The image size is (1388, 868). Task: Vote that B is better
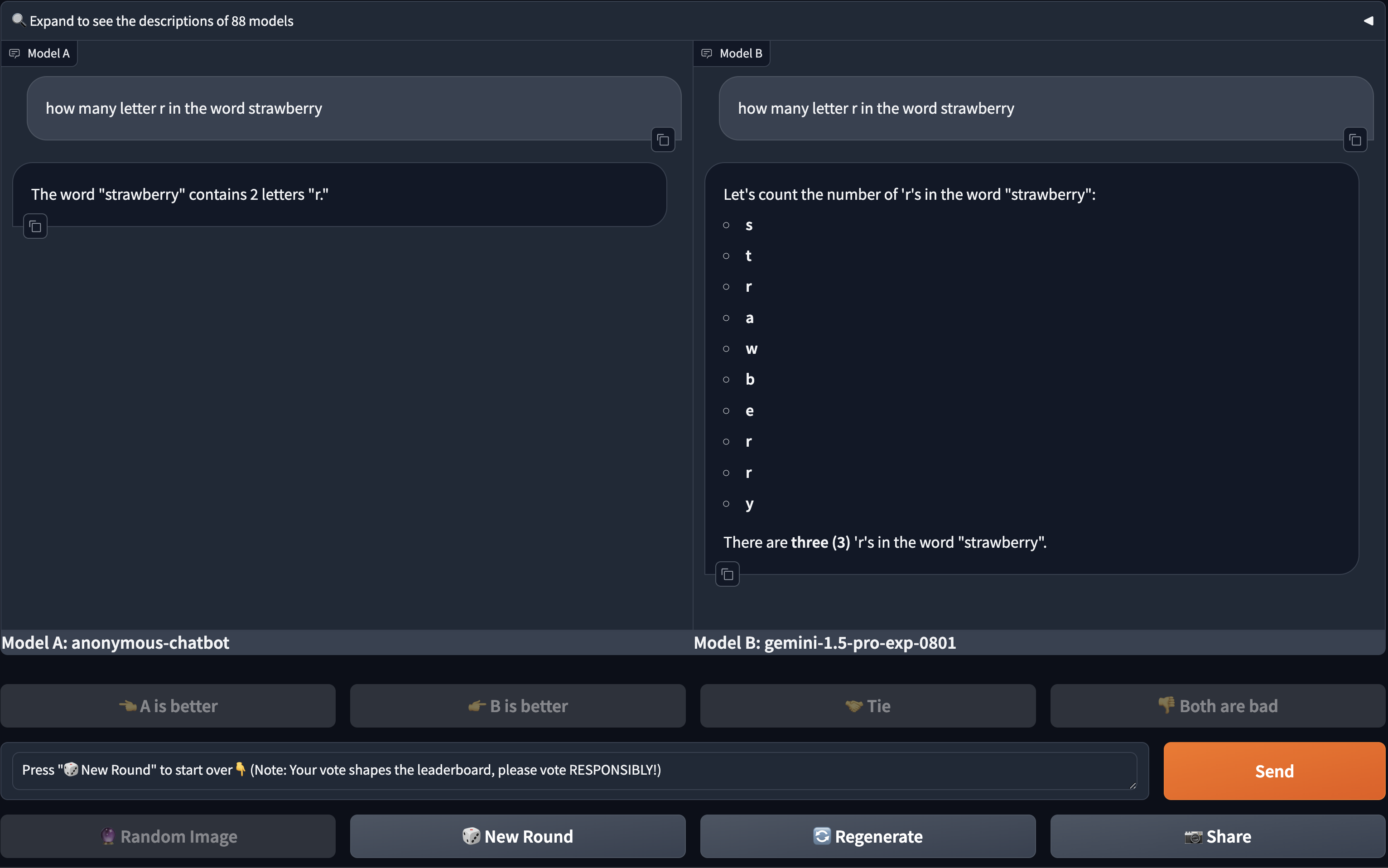point(517,705)
